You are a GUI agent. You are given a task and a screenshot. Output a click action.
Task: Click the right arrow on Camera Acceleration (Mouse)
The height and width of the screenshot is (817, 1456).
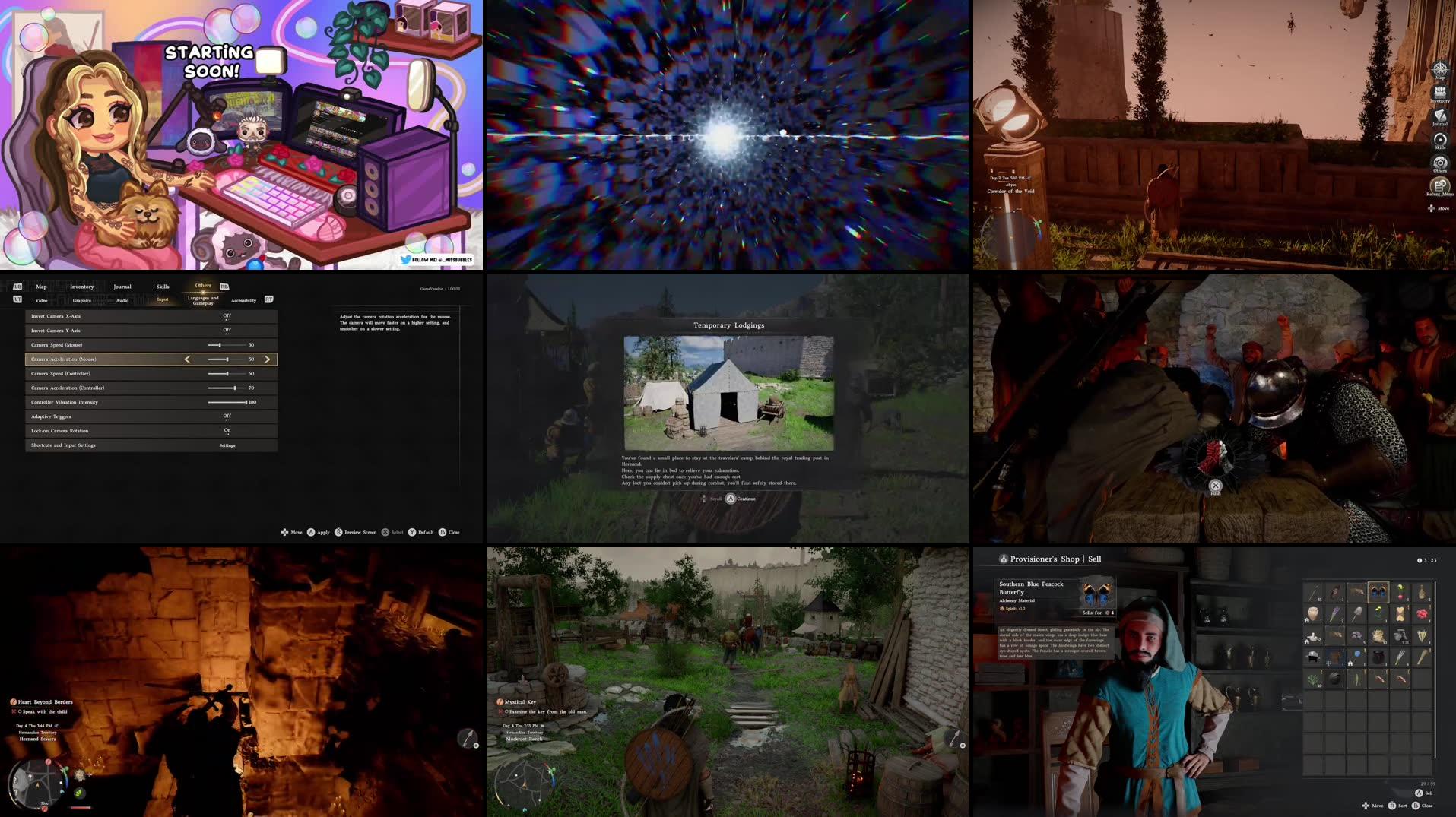coord(266,359)
